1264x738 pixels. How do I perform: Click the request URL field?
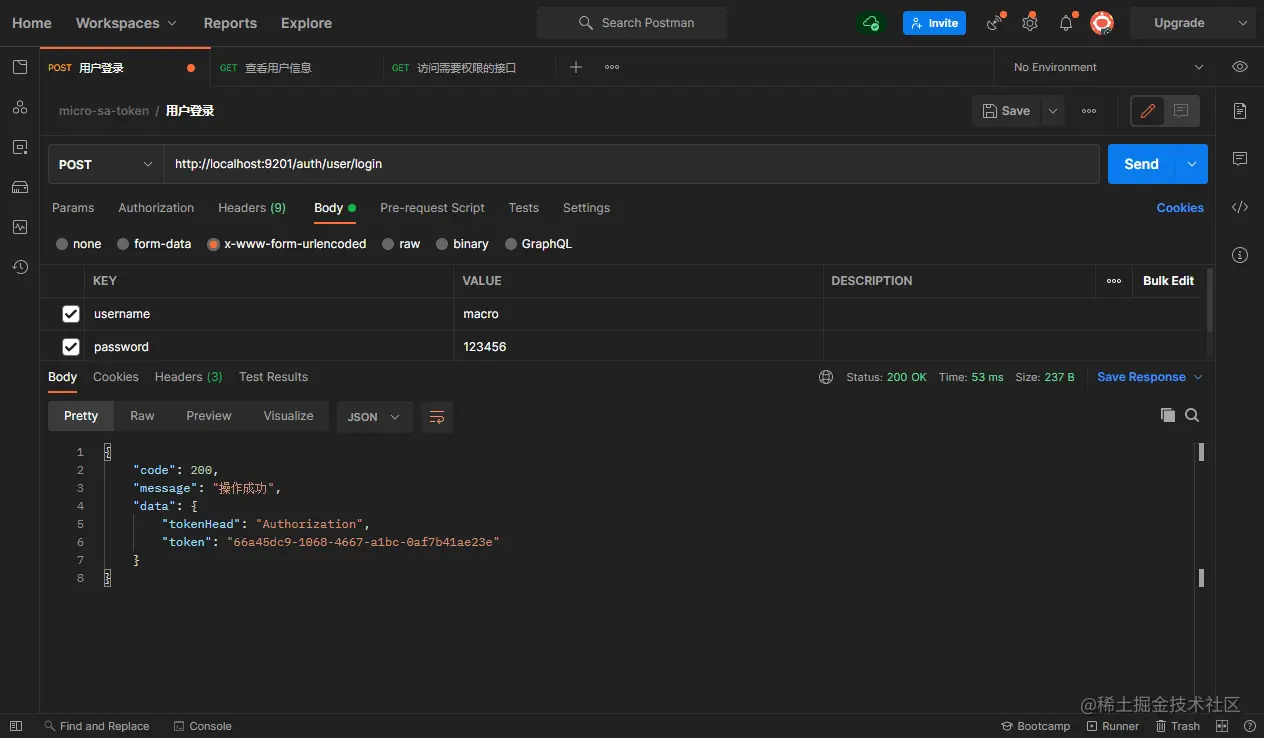(631, 164)
